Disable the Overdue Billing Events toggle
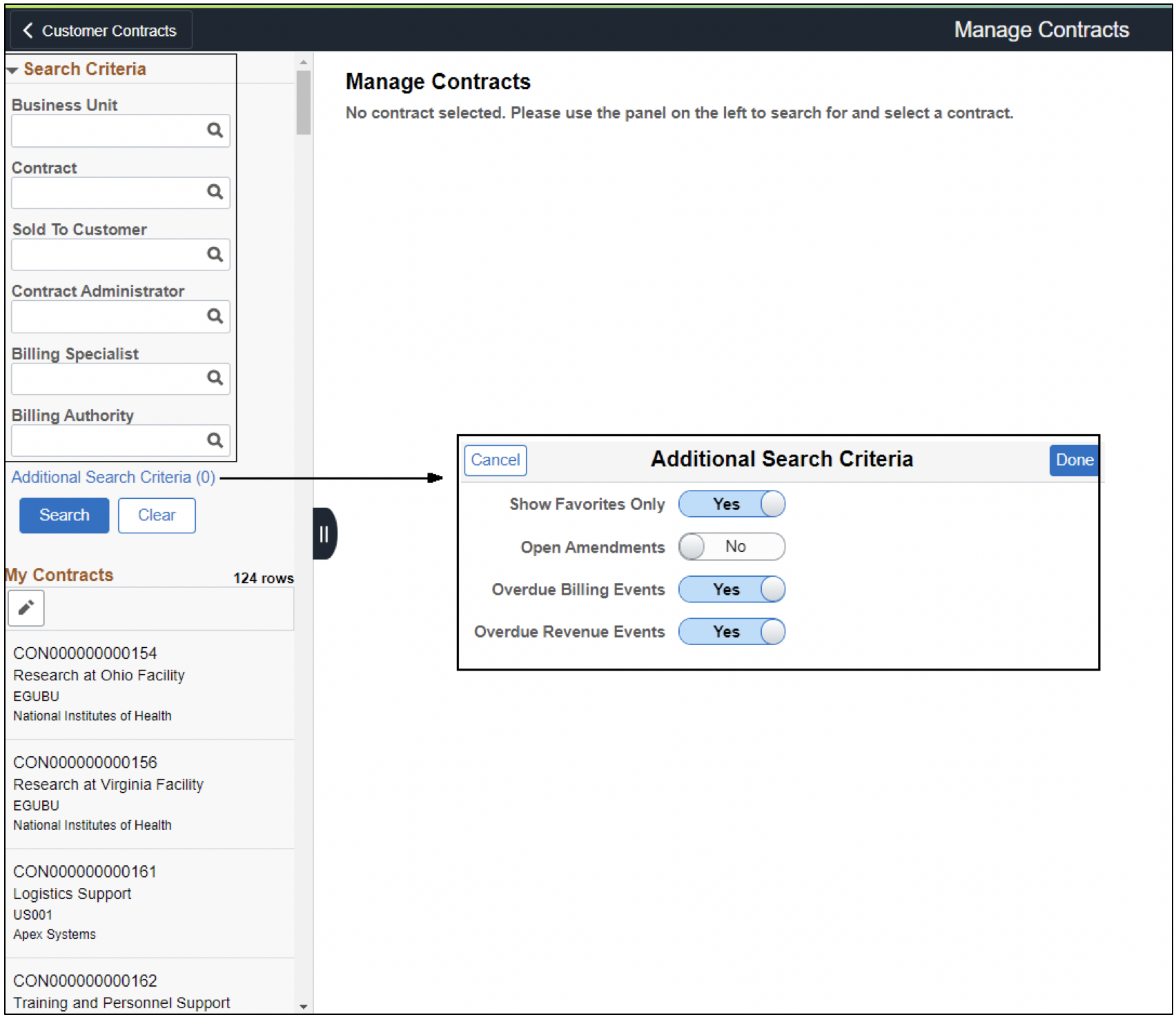This screenshot has width=1176, height=1017. (731, 589)
